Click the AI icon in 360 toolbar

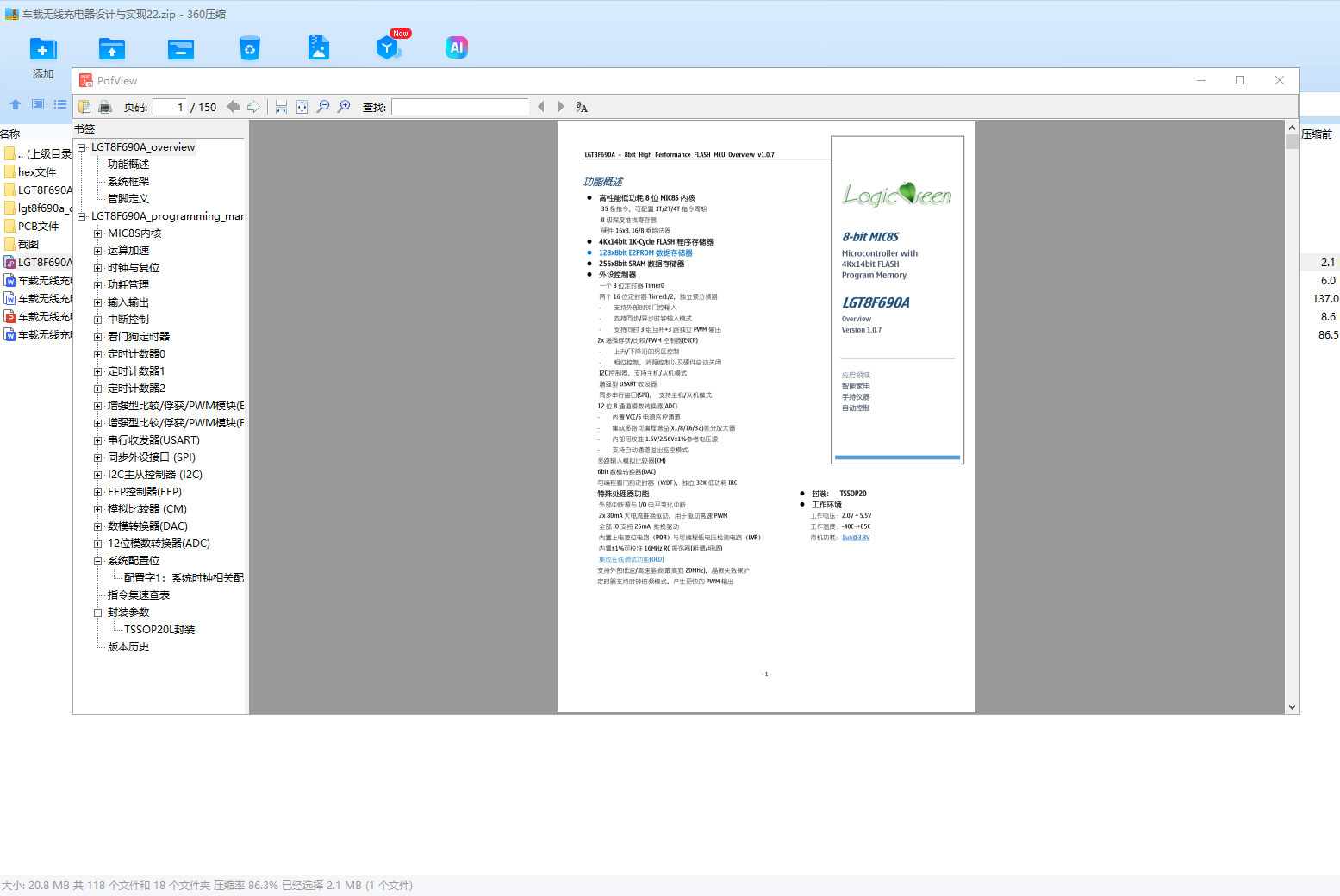pos(457,47)
